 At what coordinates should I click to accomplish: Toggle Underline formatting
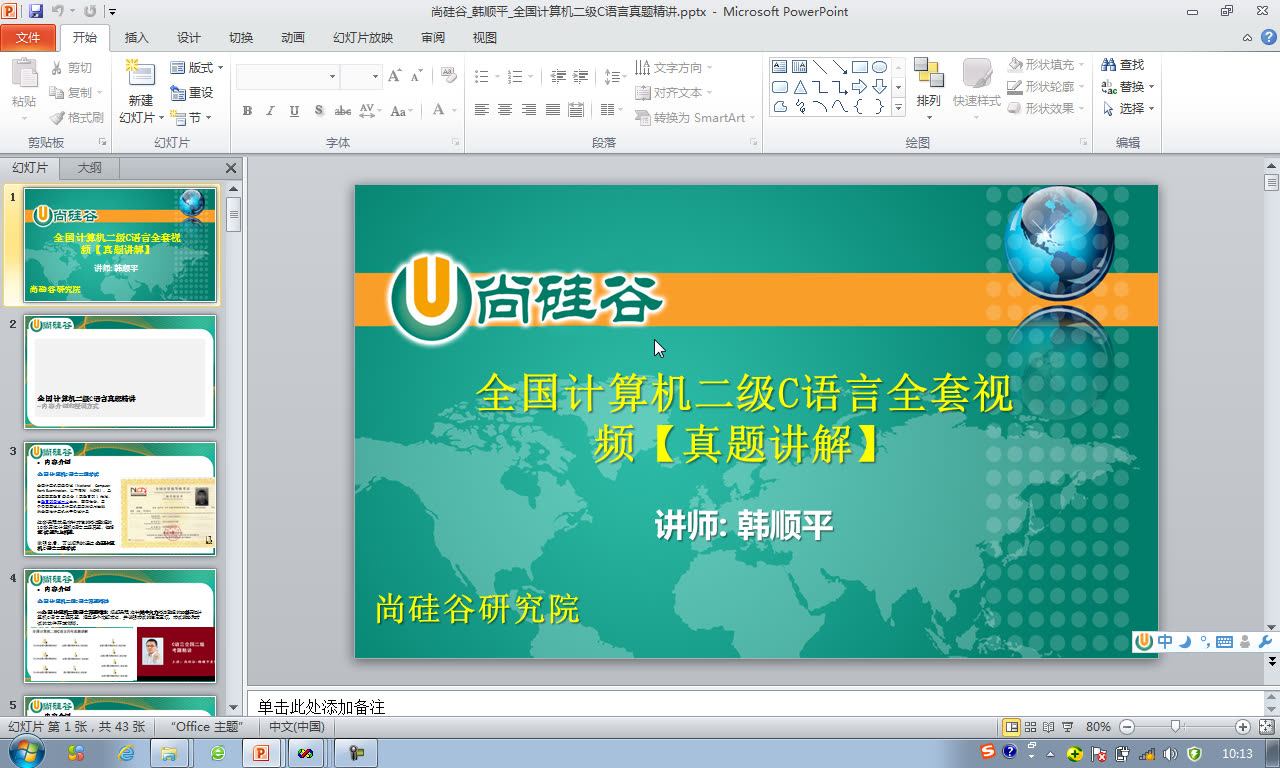294,111
